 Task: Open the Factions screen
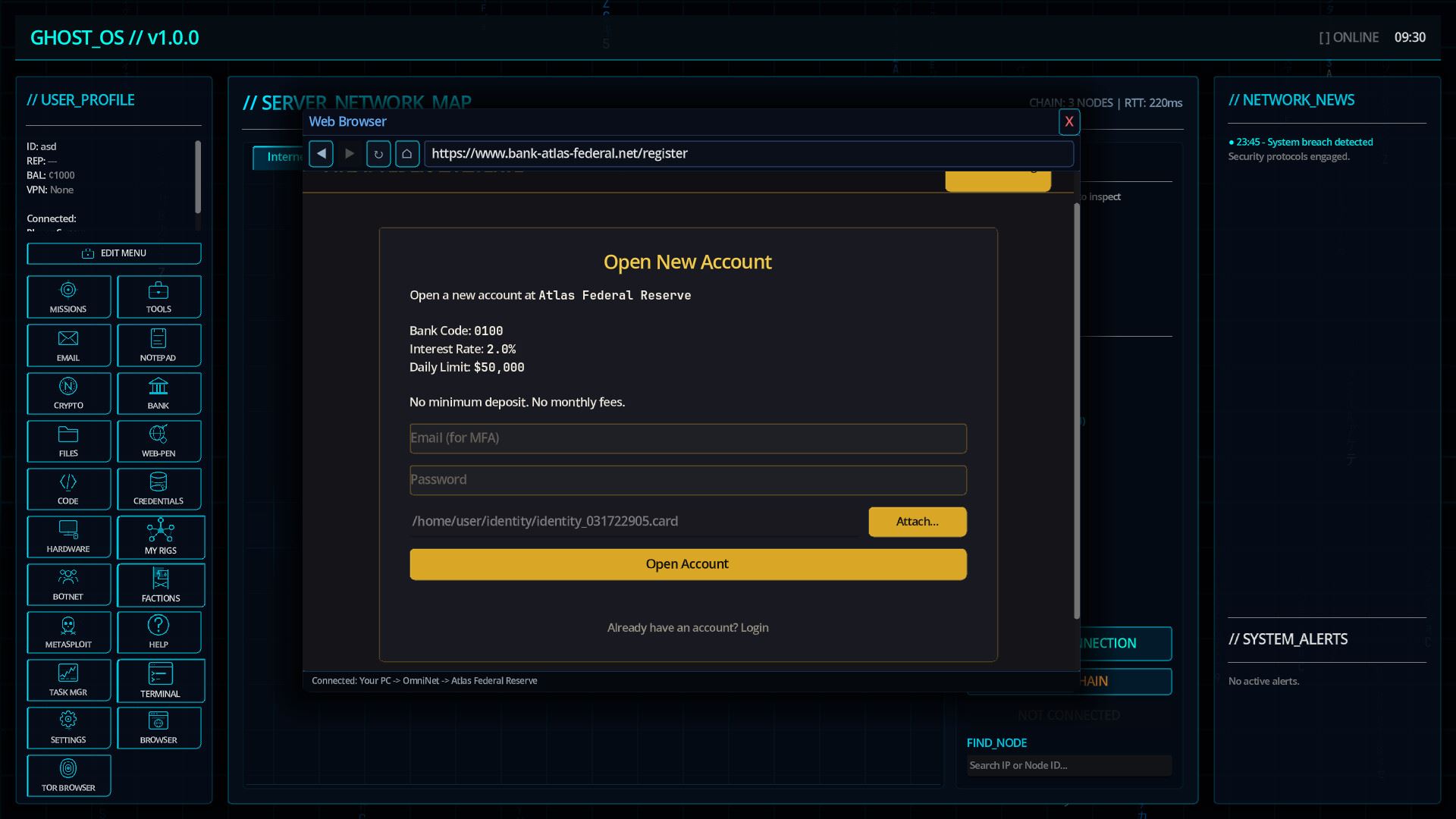pyautogui.click(x=161, y=585)
